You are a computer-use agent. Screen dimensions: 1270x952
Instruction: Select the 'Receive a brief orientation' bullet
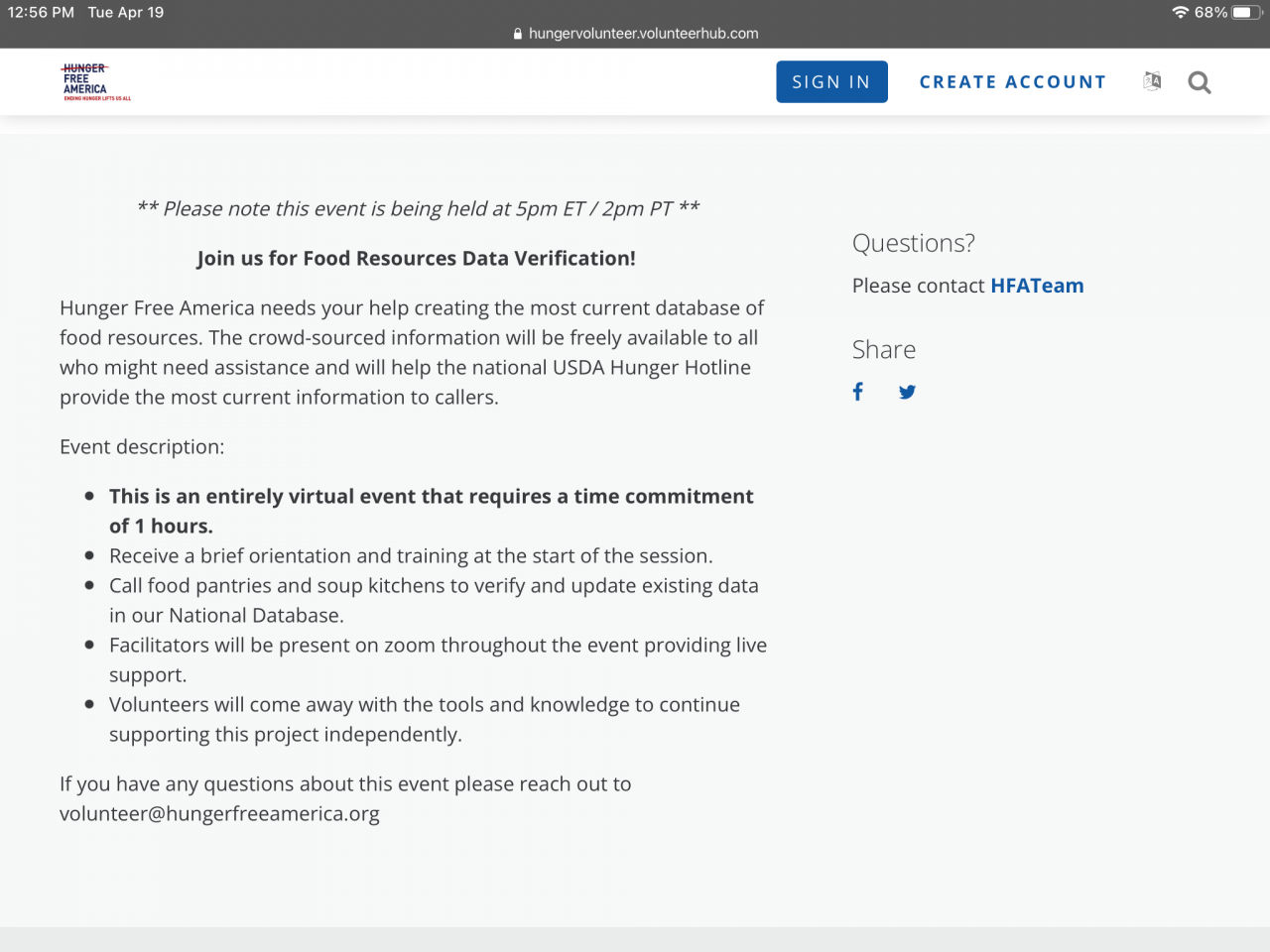(411, 556)
